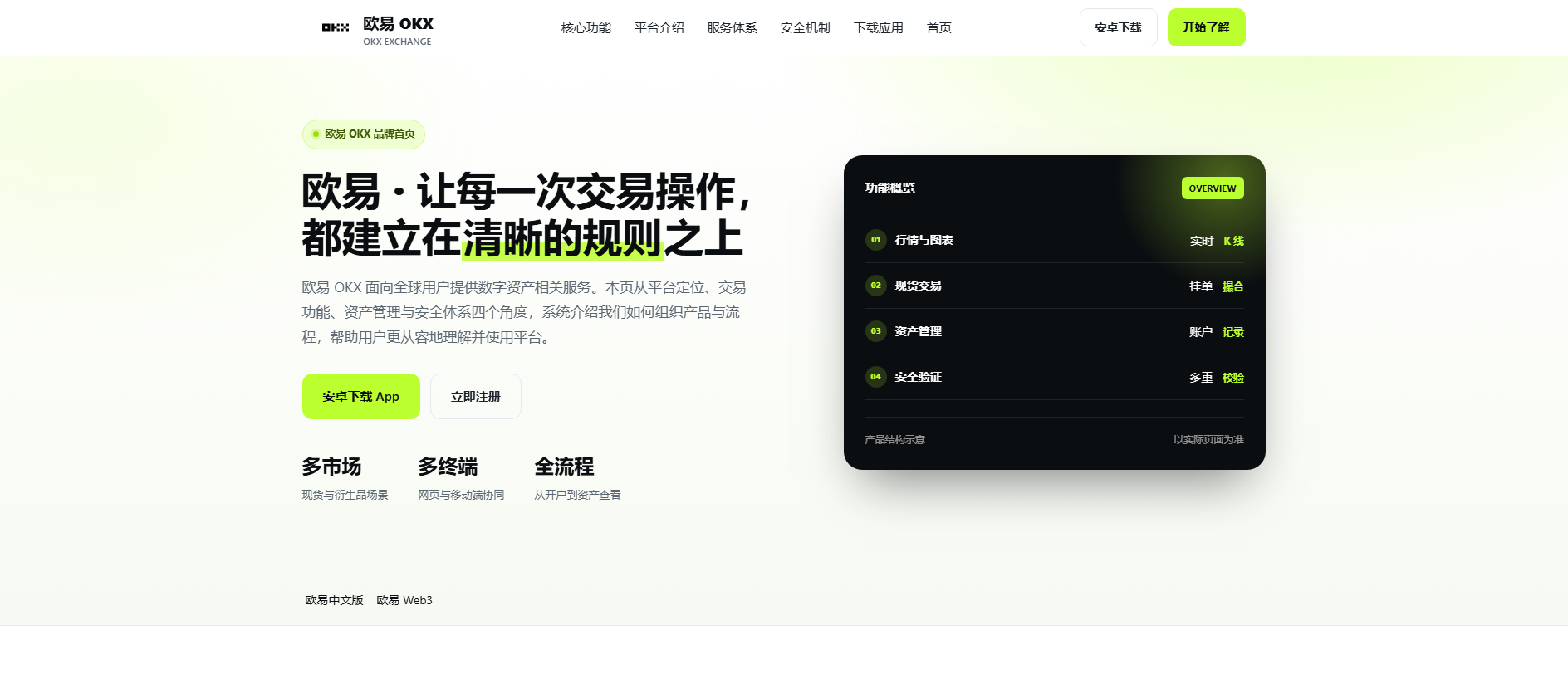1568x679 pixels.
Task: Click the 产品结构示意 footer text in card
Action: point(895,440)
